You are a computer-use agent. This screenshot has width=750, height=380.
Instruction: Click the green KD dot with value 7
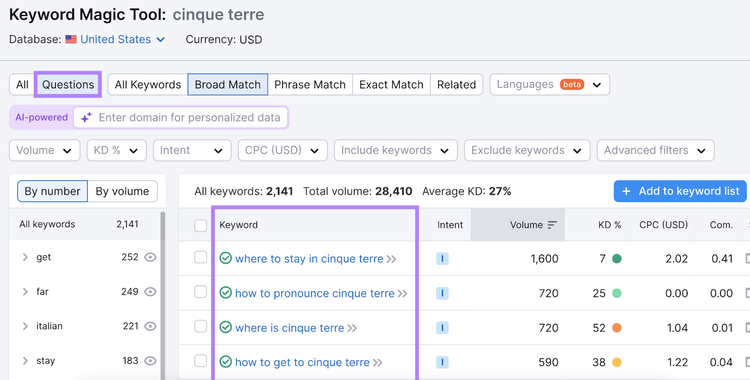tap(617, 259)
